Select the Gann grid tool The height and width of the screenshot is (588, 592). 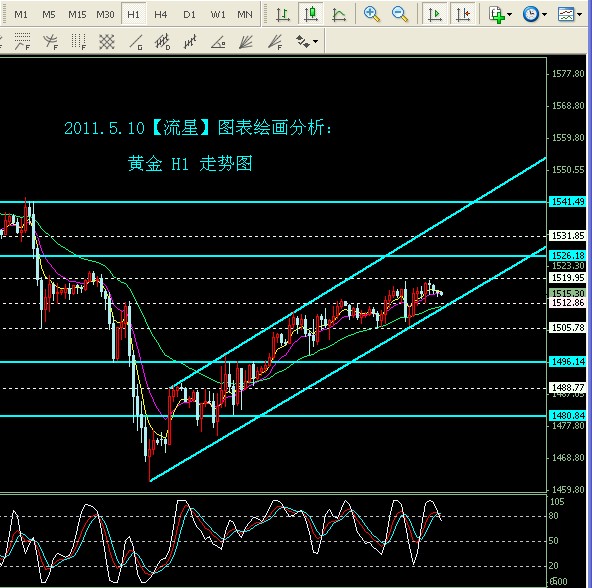click(106, 42)
